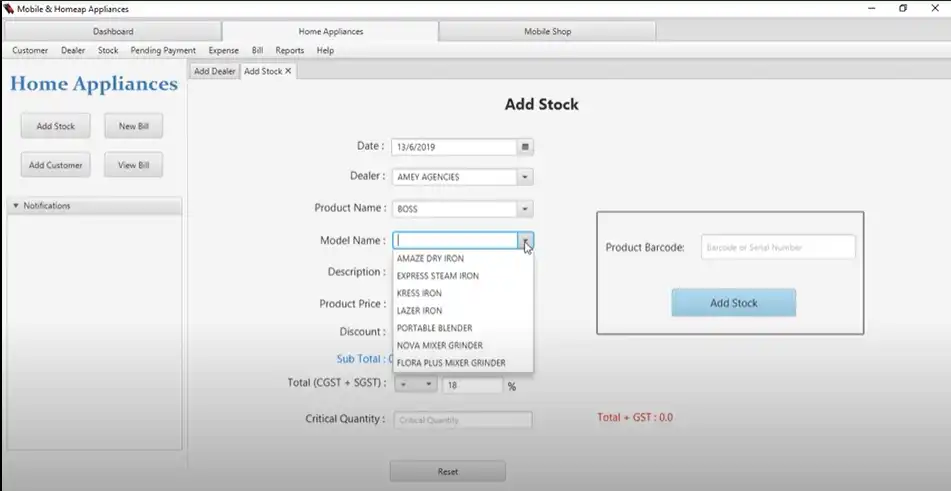Collapse the Notifications panel
This screenshot has height=491, width=951.
(16, 206)
